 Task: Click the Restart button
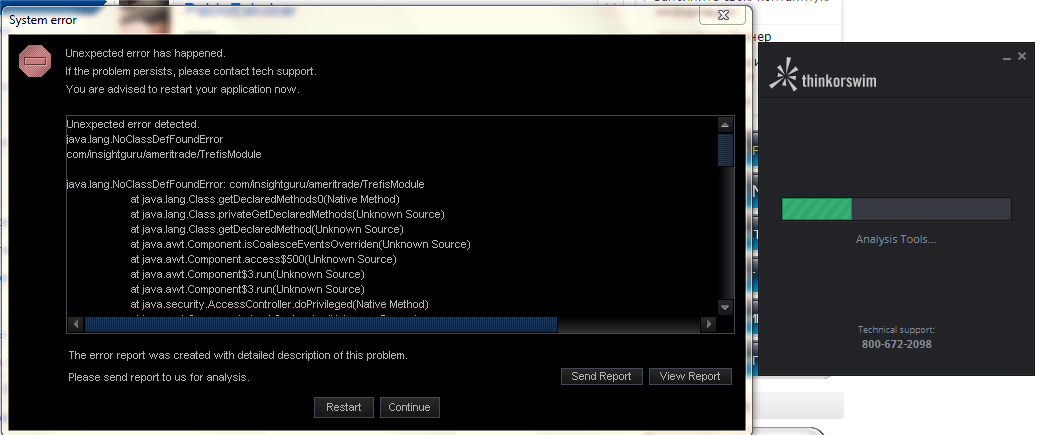(344, 407)
